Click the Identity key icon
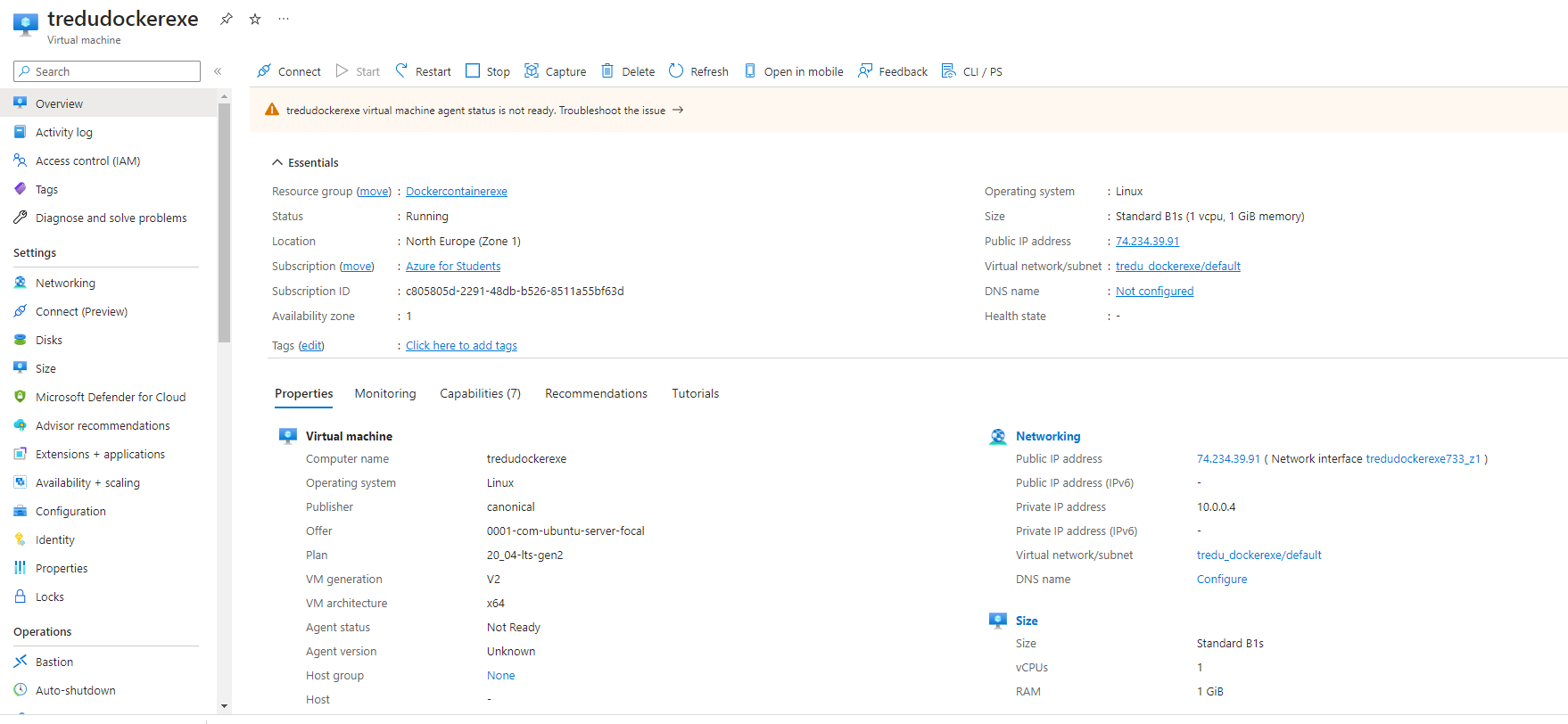 tap(21, 539)
